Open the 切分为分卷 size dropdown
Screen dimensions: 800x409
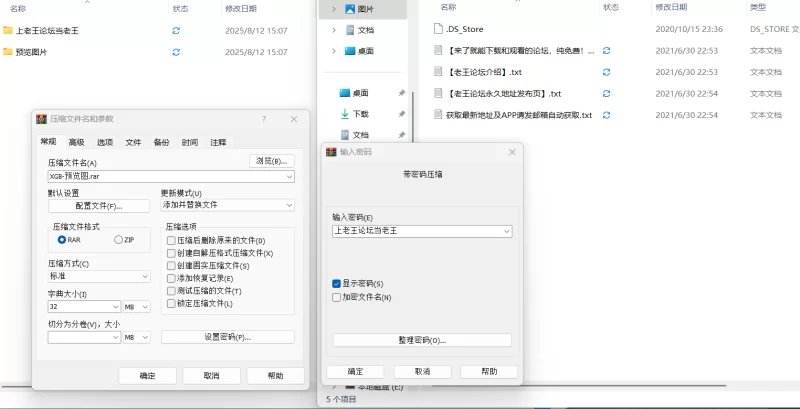point(115,337)
